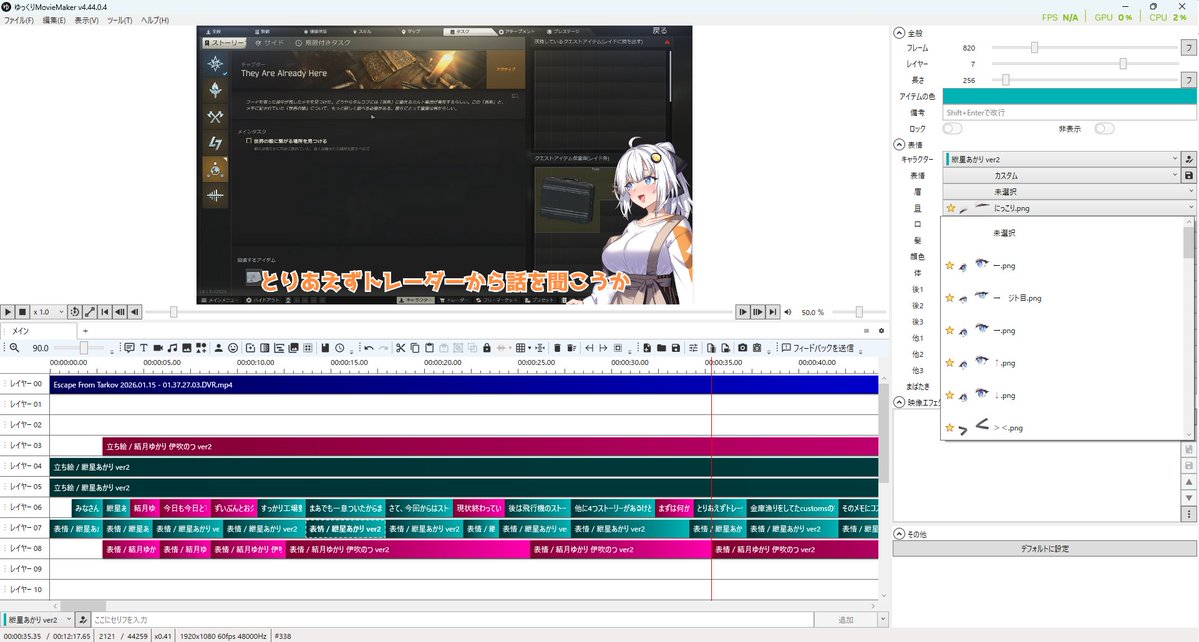Cut the selected item with the scissors icon

pos(400,348)
